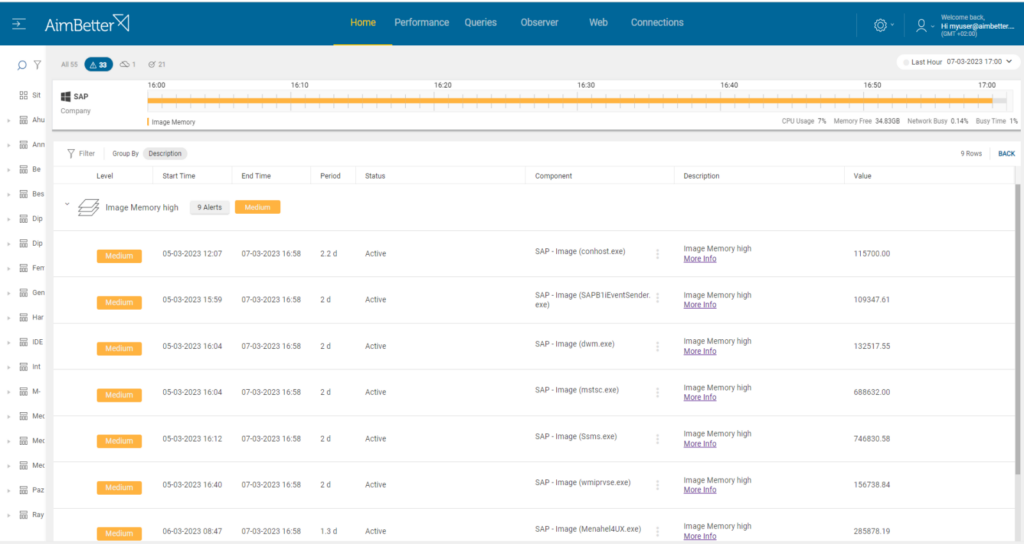The image size is (1024, 544).
Task: Click the orange SAP alert timeline bar
Action: pos(570,100)
